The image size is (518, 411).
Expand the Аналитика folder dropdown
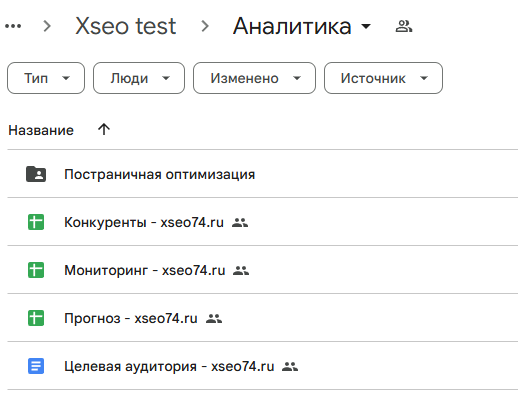point(366,26)
